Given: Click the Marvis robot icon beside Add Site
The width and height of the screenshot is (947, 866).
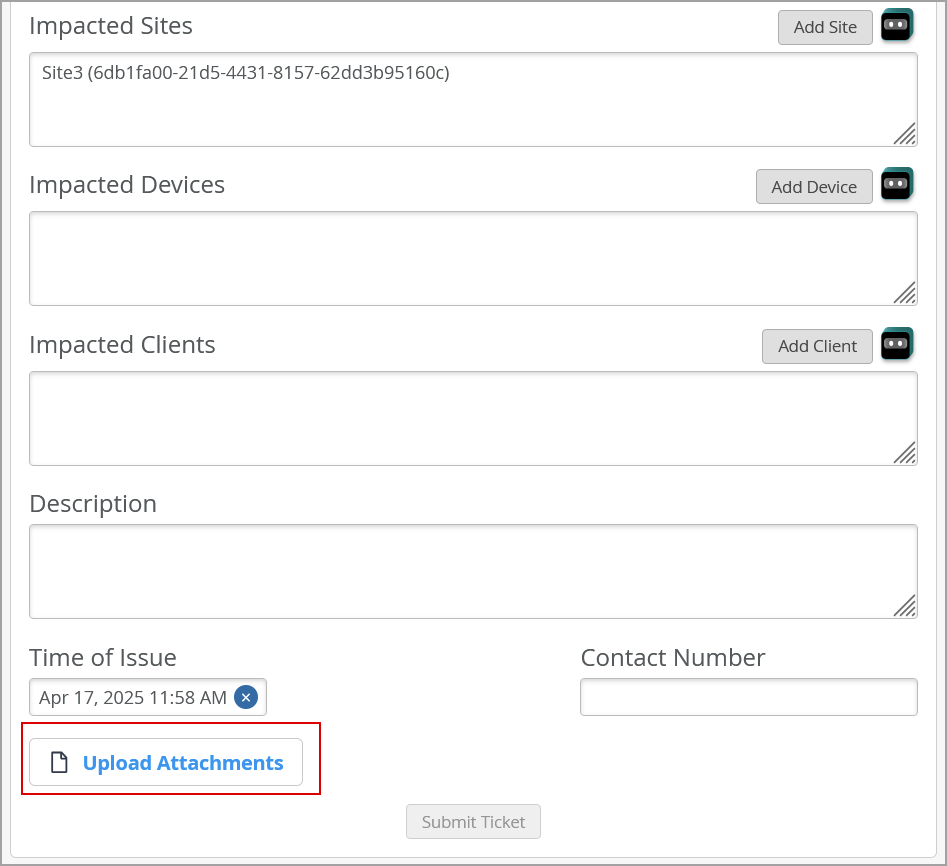Looking at the screenshot, I should pyautogui.click(x=896, y=26).
